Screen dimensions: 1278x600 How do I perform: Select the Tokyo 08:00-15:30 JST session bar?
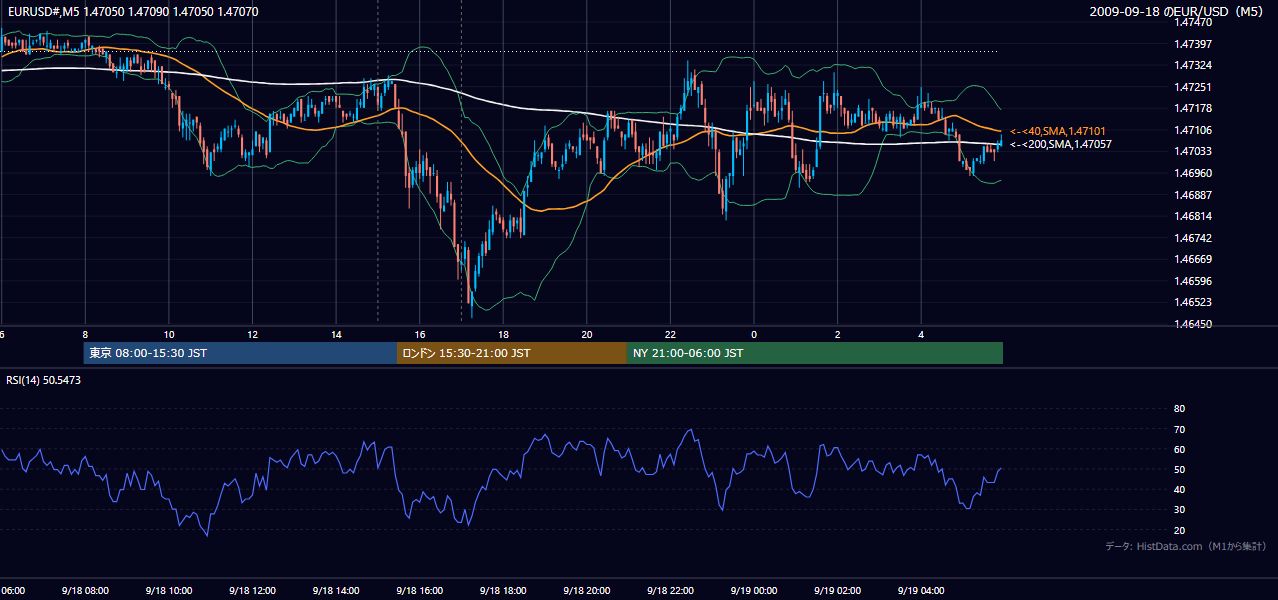(240, 353)
